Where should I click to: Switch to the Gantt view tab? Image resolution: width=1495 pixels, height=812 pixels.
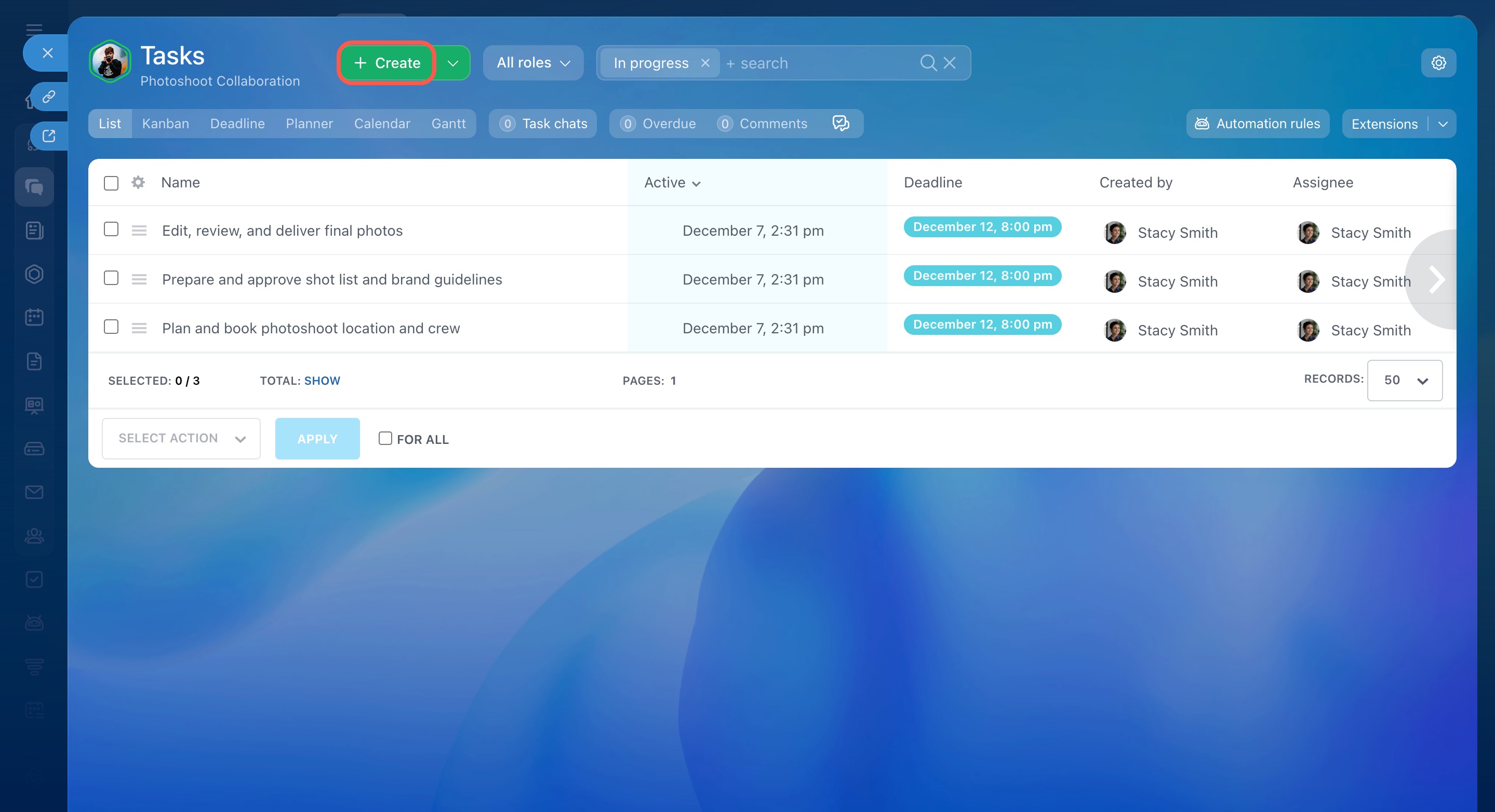point(448,124)
